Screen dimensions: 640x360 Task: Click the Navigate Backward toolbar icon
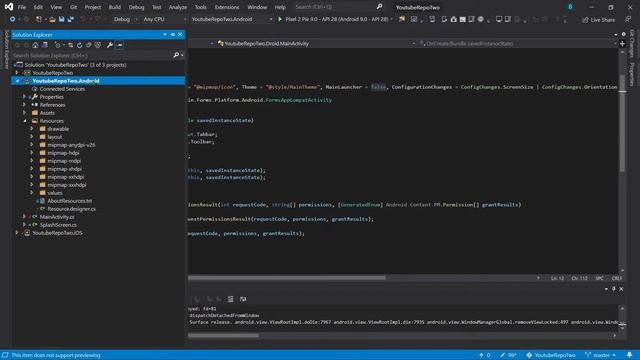pos(13,19)
